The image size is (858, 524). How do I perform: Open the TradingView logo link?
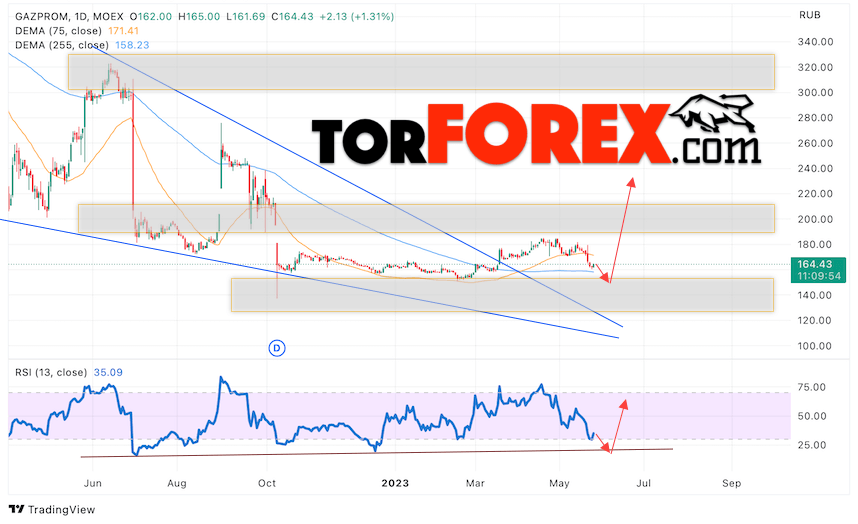point(53,510)
